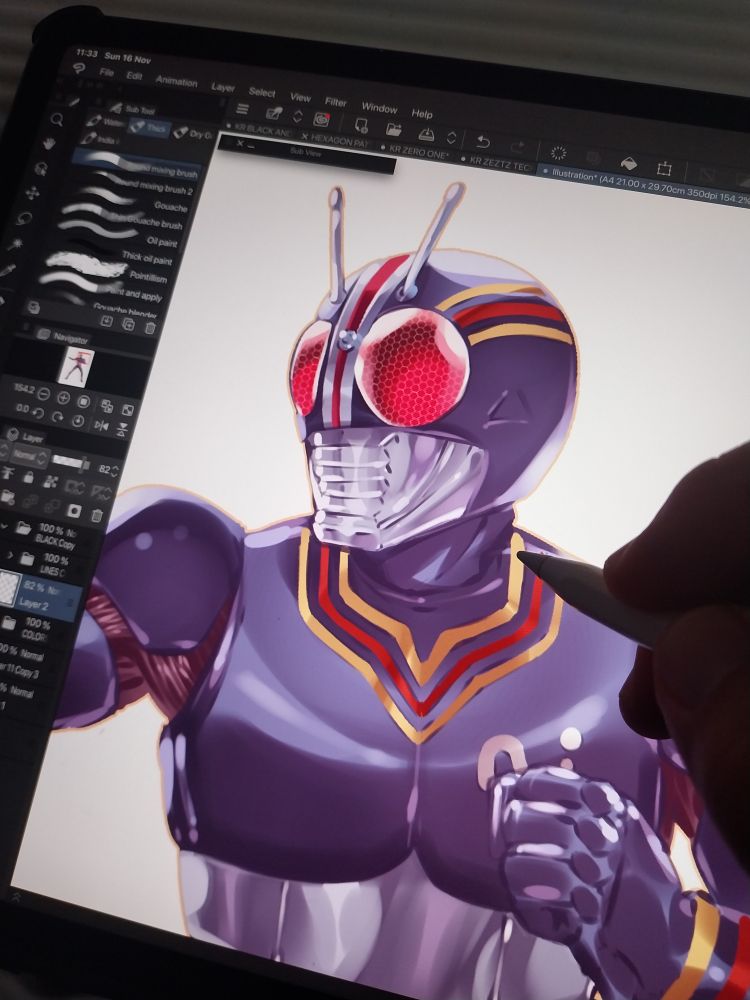Click the layer opacity slider
Viewport: 750px width, 1000px height.
(x=71, y=462)
